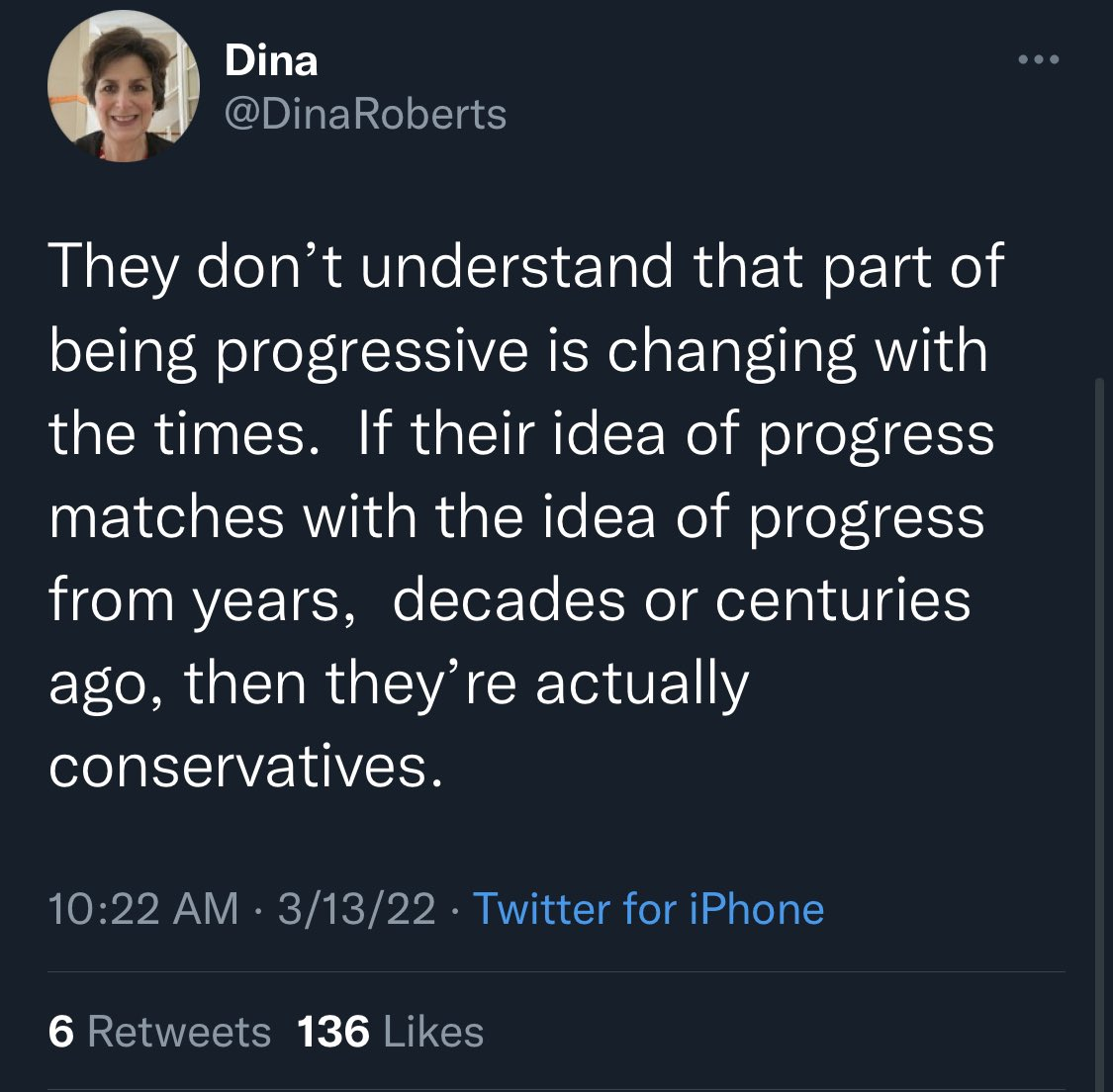1113x1092 pixels.
Task: Click the @DinaRoberts handle
Action: pos(365,115)
